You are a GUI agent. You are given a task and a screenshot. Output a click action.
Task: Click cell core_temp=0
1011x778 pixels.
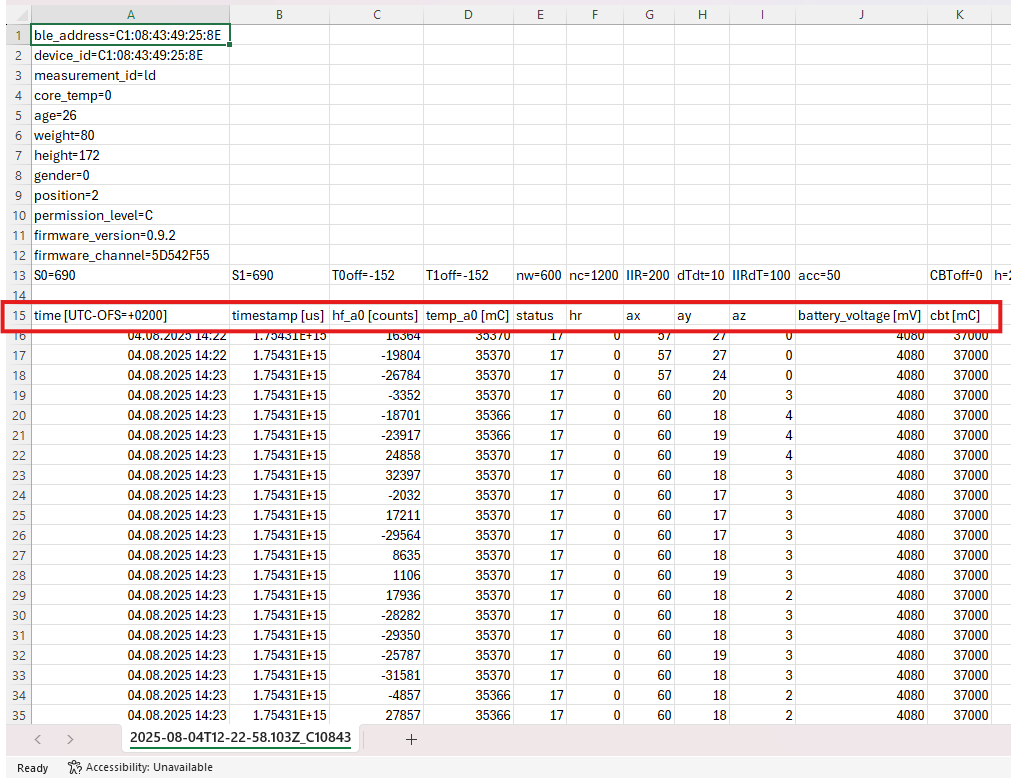click(x=130, y=95)
